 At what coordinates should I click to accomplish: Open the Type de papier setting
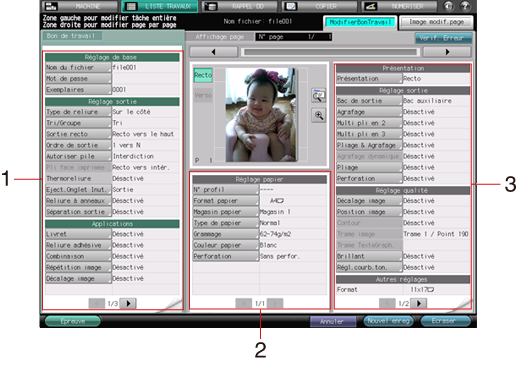226,223
